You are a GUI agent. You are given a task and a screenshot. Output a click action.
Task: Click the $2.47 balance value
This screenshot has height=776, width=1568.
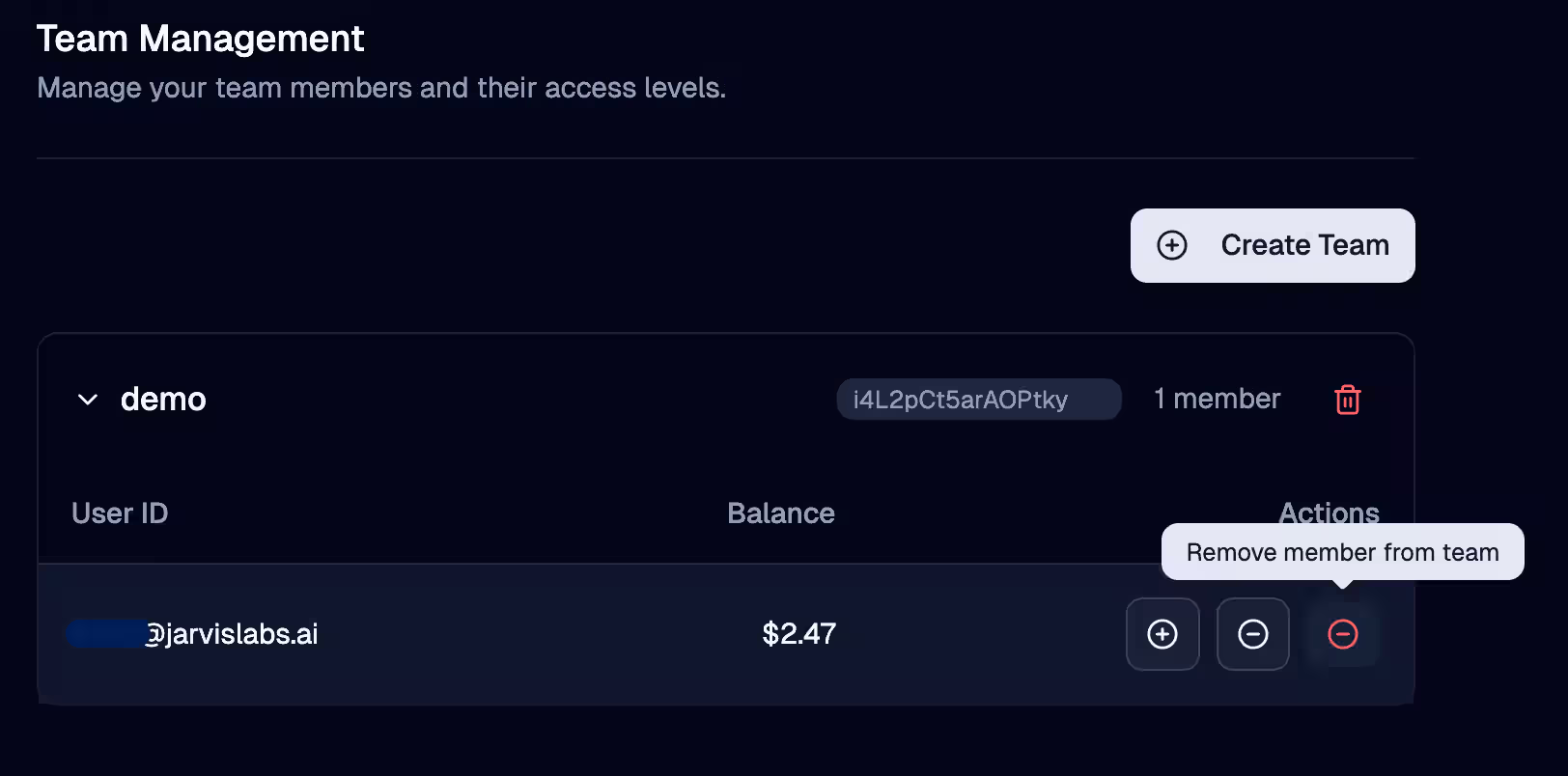click(799, 634)
